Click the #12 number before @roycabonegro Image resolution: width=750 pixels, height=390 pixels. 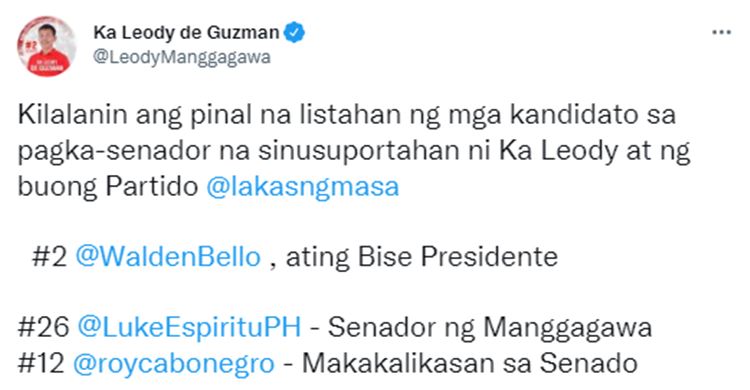pos(41,364)
